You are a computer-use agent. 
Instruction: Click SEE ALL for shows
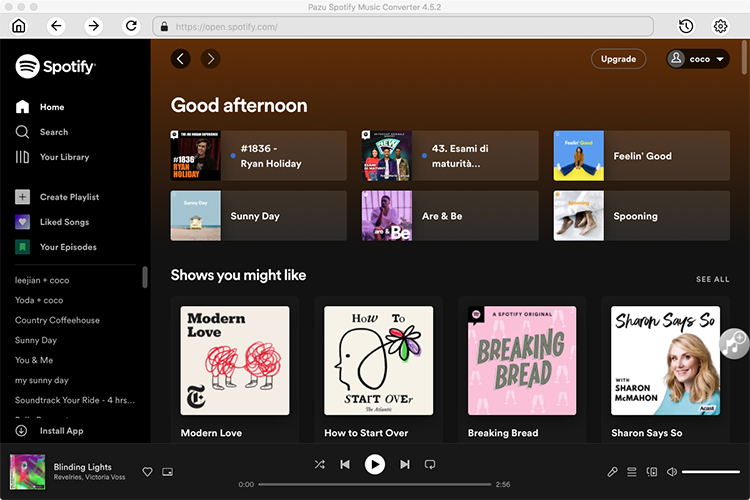pyautogui.click(x=712, y=280)
